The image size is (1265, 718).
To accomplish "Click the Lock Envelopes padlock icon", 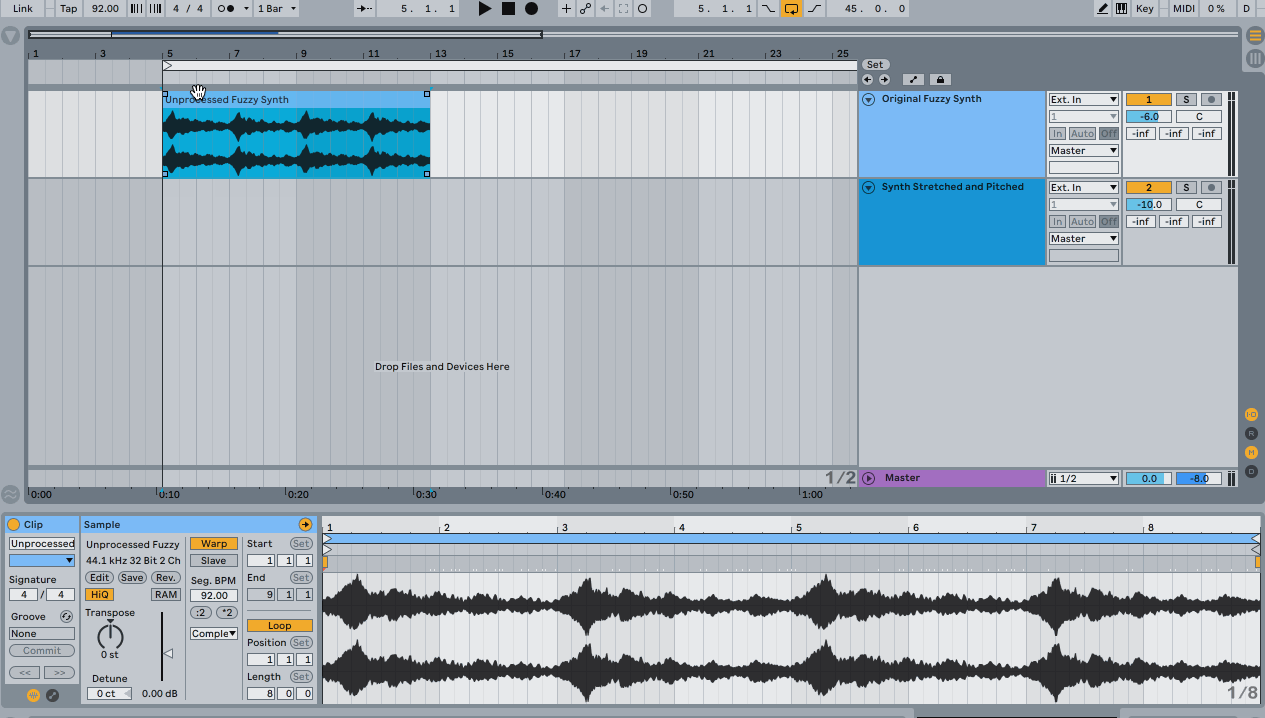I will click(x=940, y=79).
